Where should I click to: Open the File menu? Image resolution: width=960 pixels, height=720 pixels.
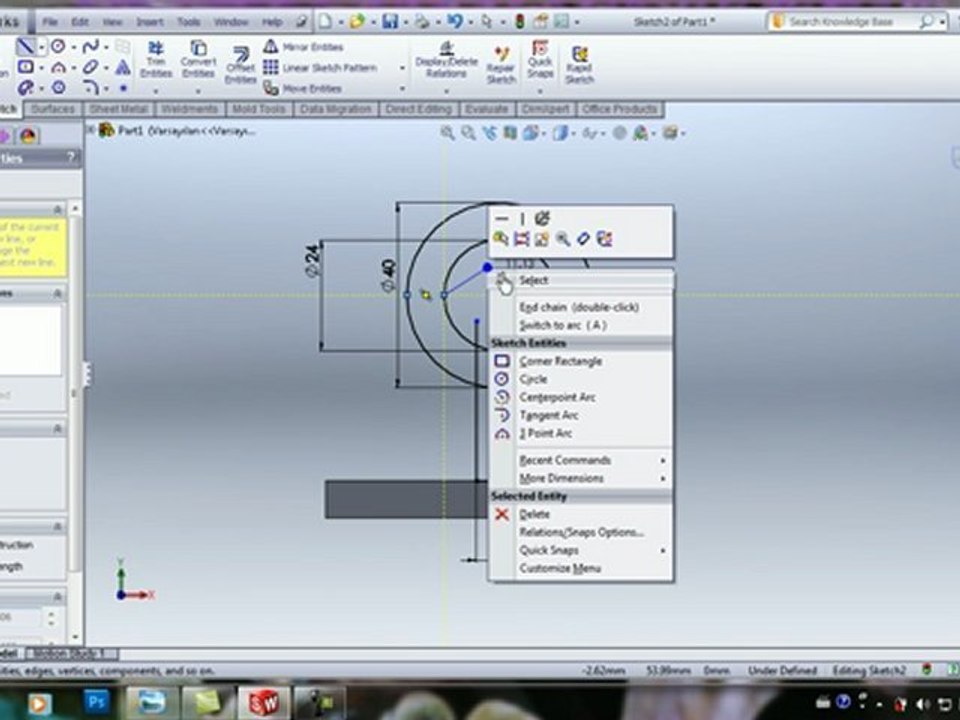point(50,22)
